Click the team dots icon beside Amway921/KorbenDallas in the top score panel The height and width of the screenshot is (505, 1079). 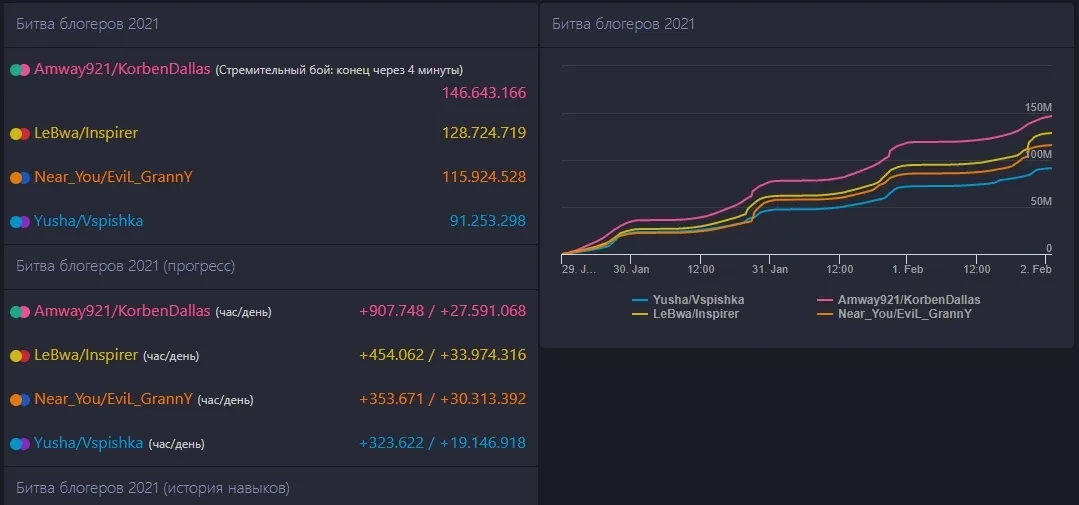[x=20, y=70]
